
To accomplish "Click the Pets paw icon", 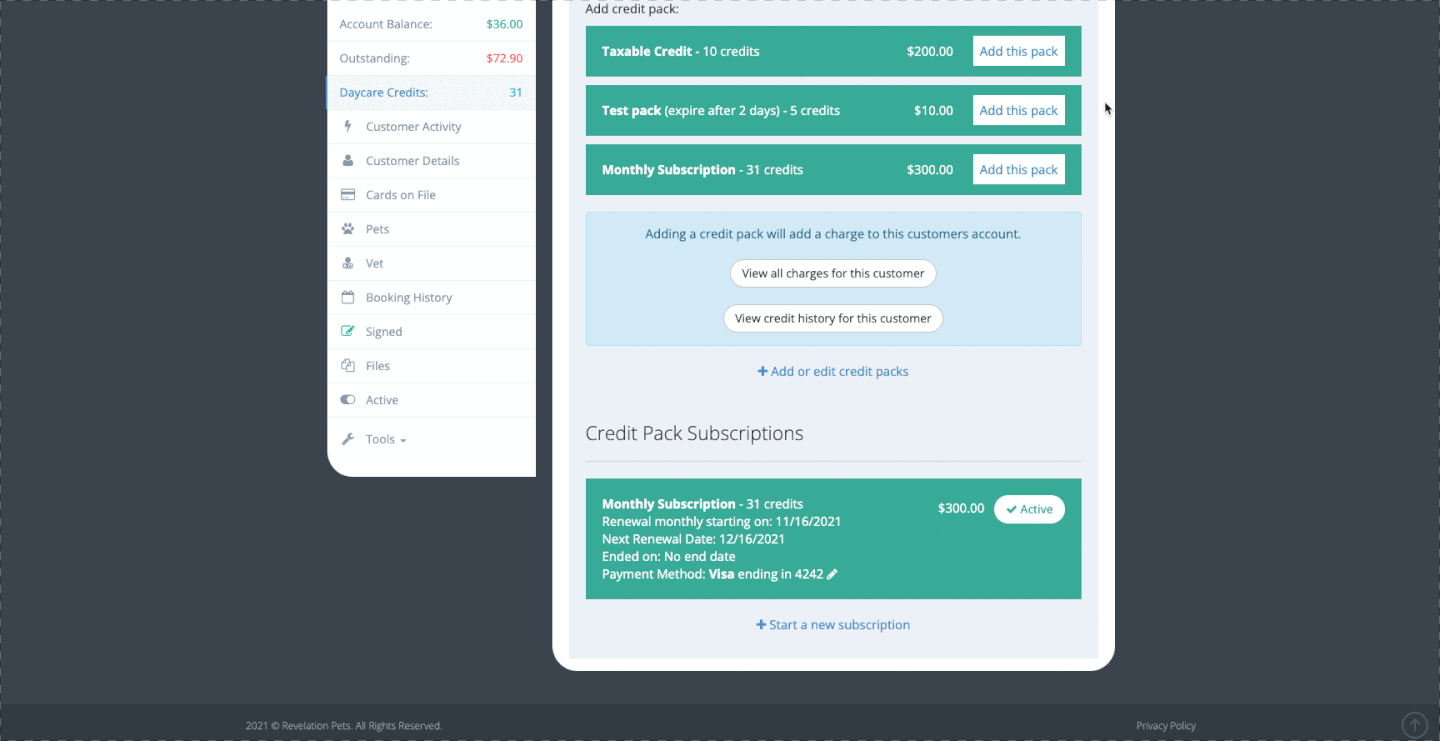I will [348, 228].
